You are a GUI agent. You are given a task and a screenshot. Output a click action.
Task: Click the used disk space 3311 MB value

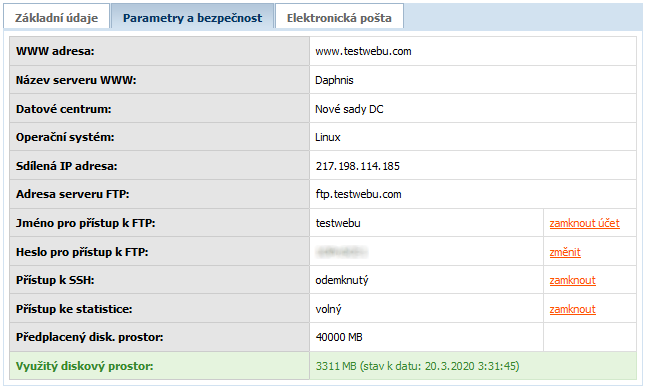click(x=417, y=366)
